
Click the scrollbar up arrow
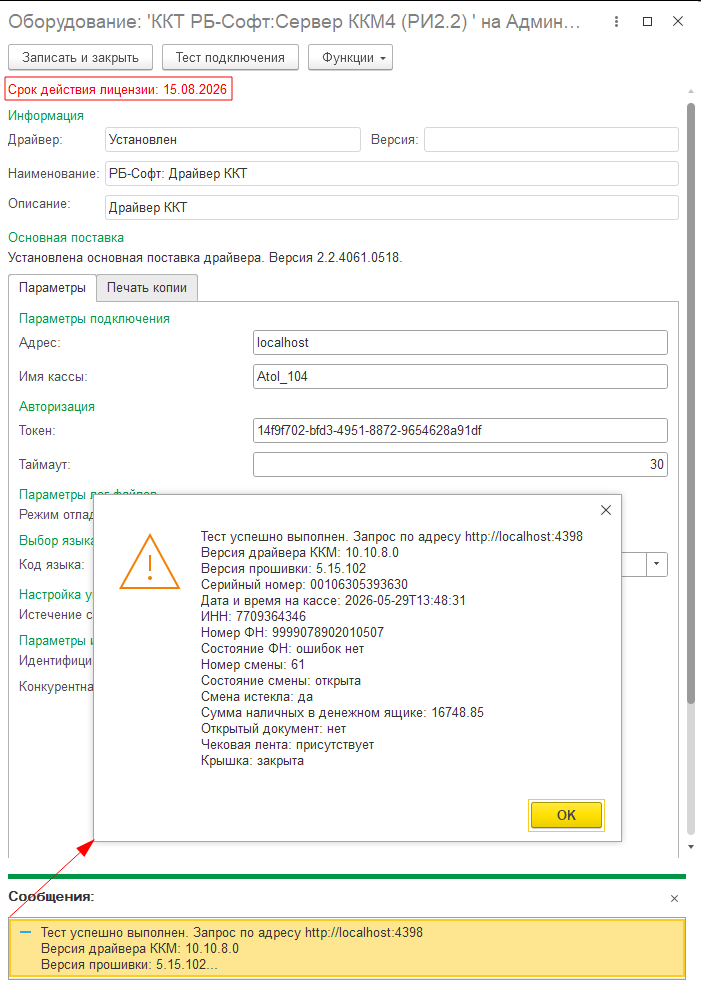691,93
